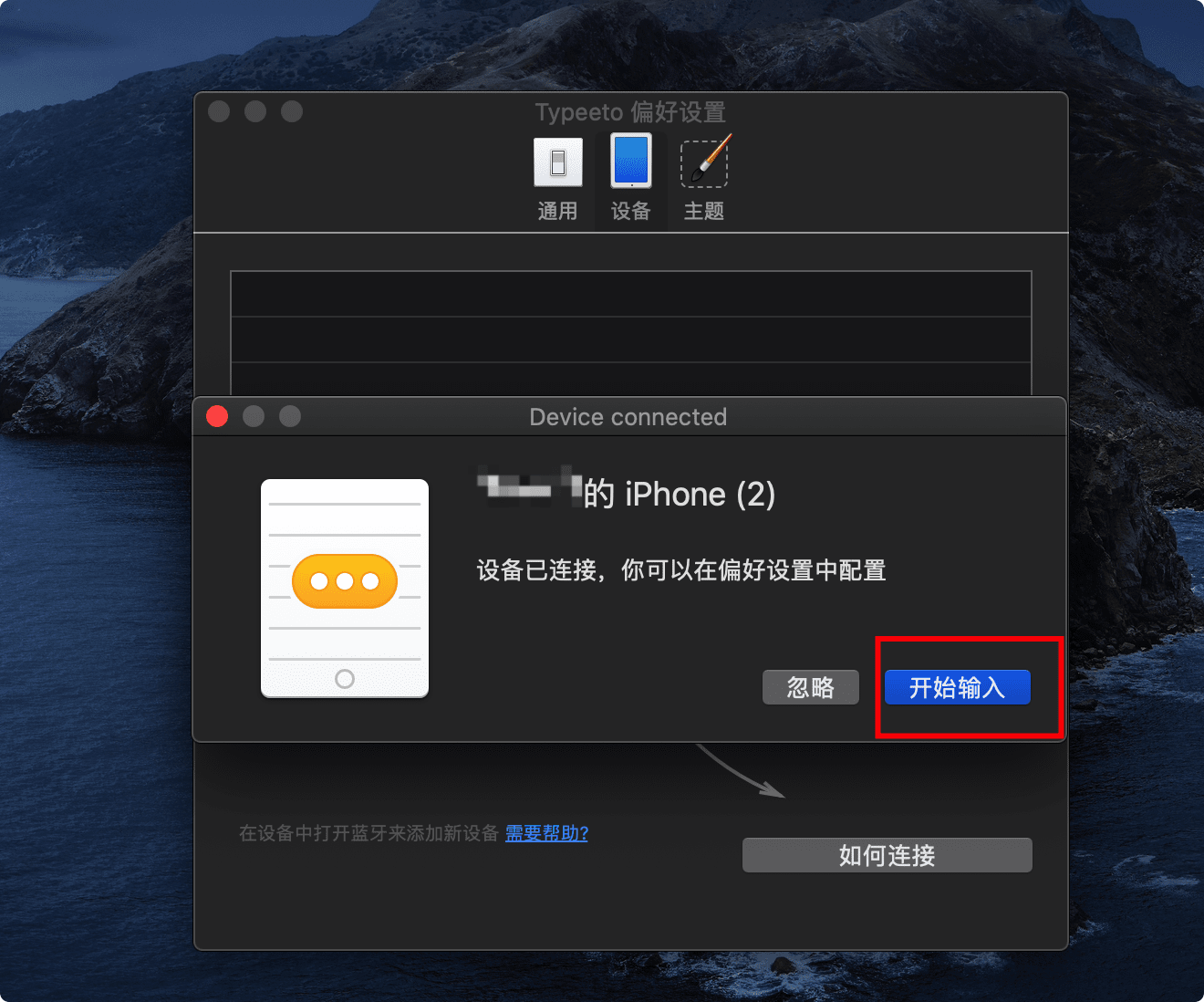Open the 通用 general preferences tab
This screenshot has width=1204, height=1002.
click(557, 180)
